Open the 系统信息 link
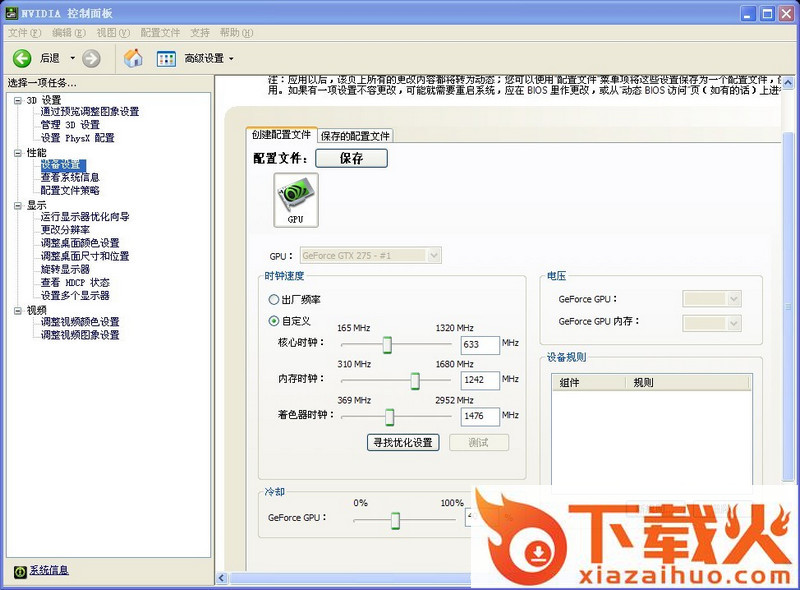Viewport: 800px width, 590px height. pos(49,571)
